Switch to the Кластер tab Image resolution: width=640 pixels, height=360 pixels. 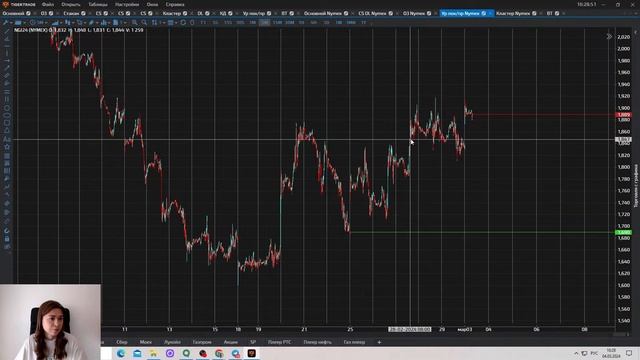(x=172, y=13)
